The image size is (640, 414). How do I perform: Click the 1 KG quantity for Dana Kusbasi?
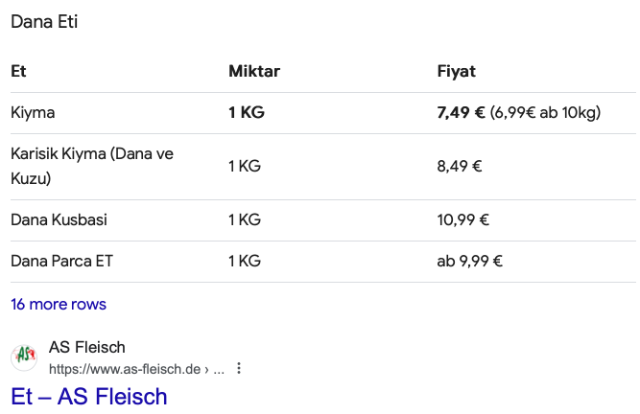coord(244,220)
